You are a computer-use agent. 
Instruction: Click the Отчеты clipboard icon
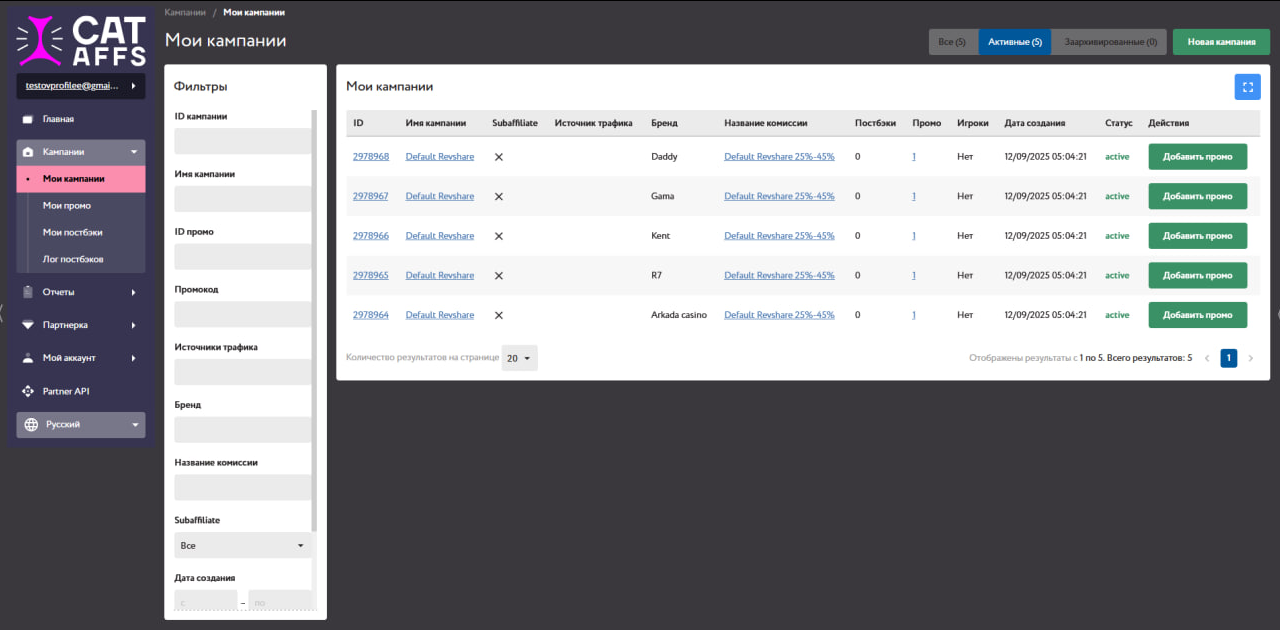click(x=28, y=292)
